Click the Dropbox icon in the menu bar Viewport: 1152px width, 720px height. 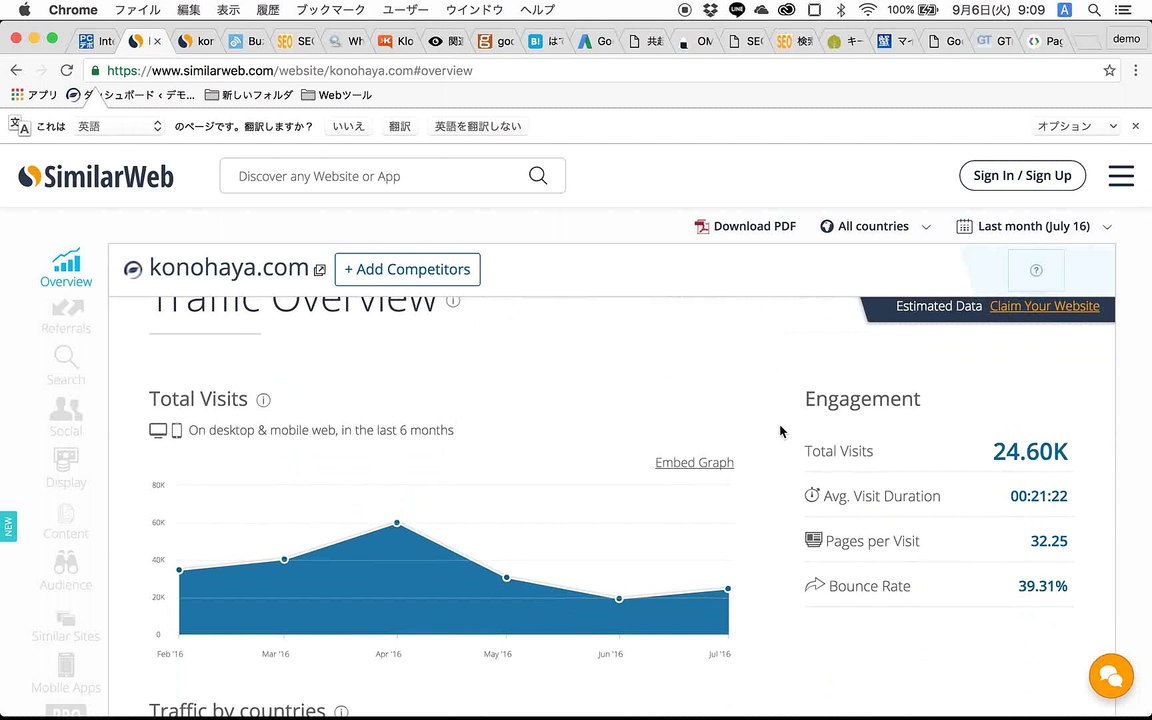click(710, 10)
